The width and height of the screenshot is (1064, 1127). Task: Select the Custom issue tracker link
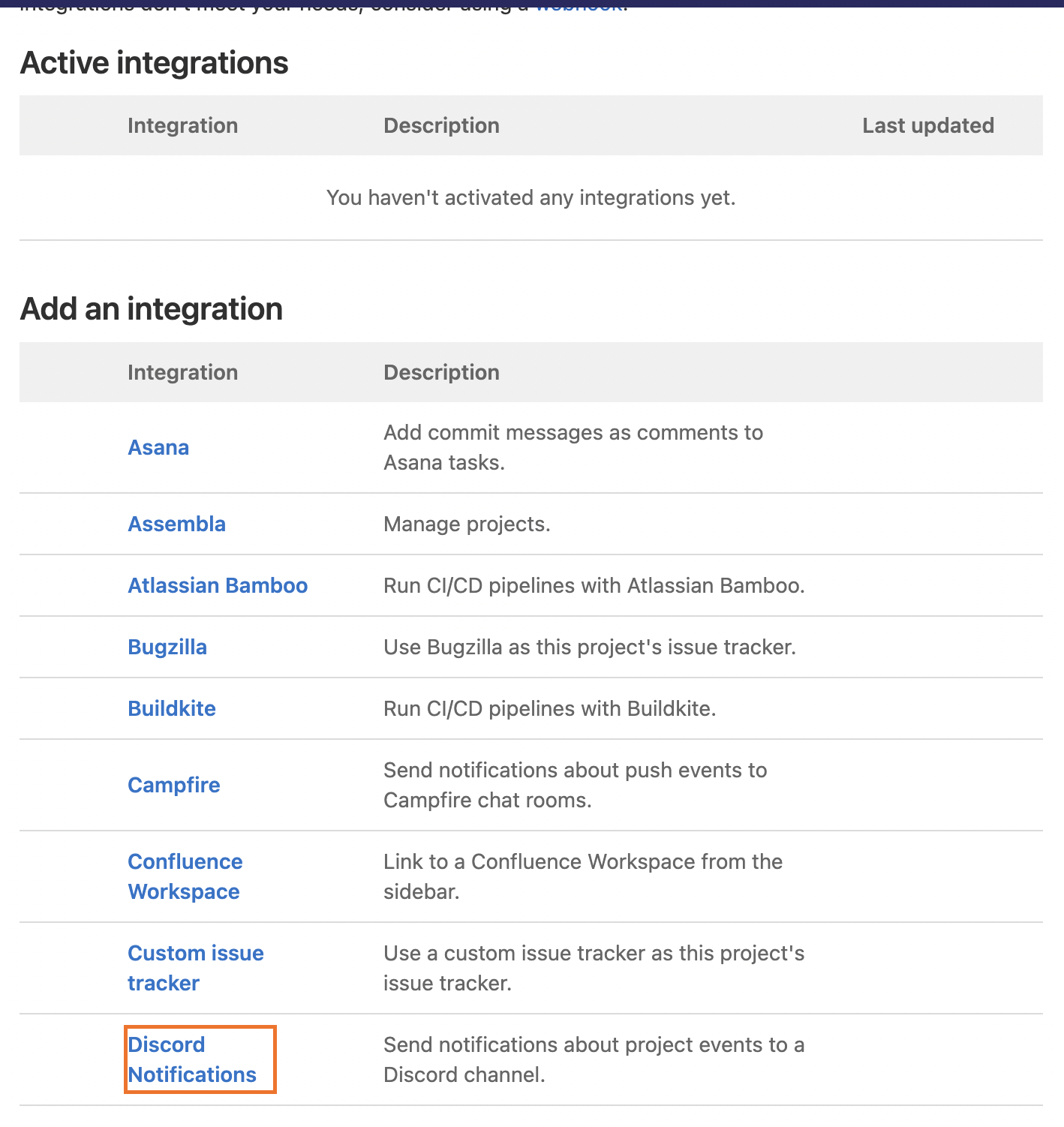[x=195, y=969]
